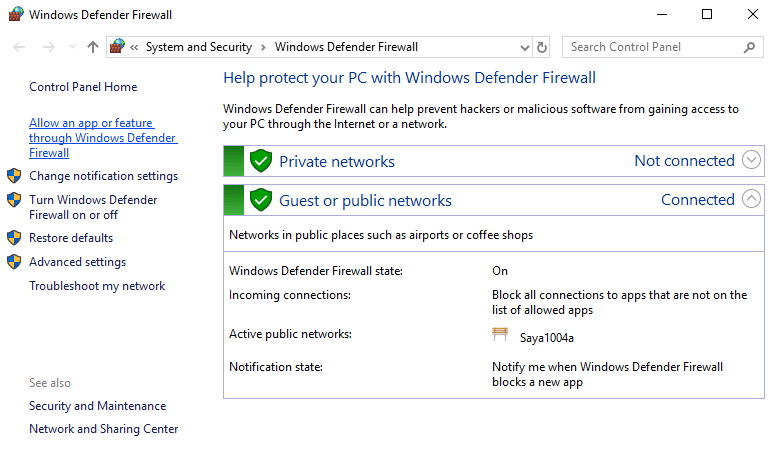The width and height of the screenshot is (775, 455).
Task: Click the firewall state value On
Action: click(500, 271)
